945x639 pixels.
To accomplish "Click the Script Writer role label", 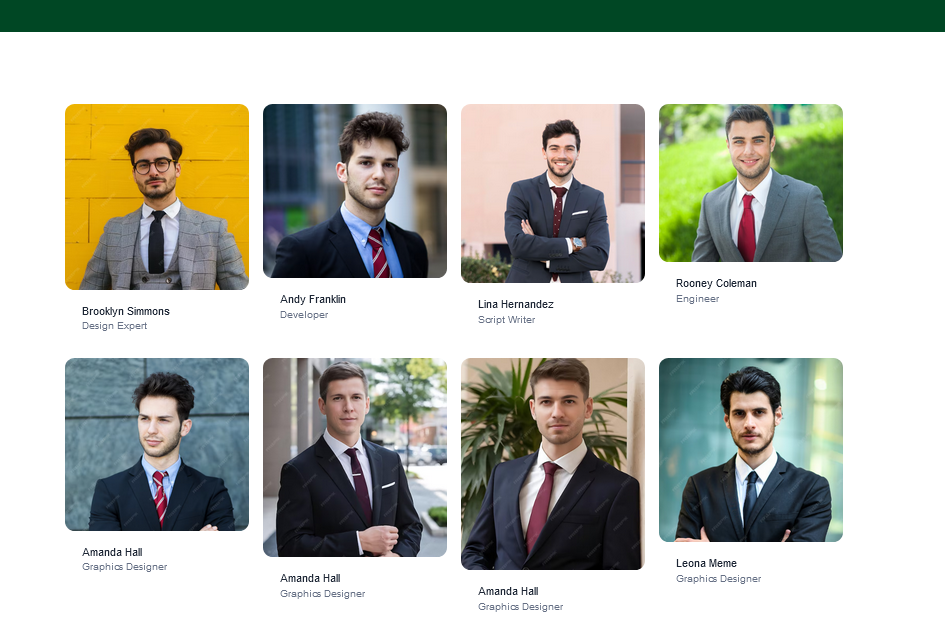I will [507, 320].
